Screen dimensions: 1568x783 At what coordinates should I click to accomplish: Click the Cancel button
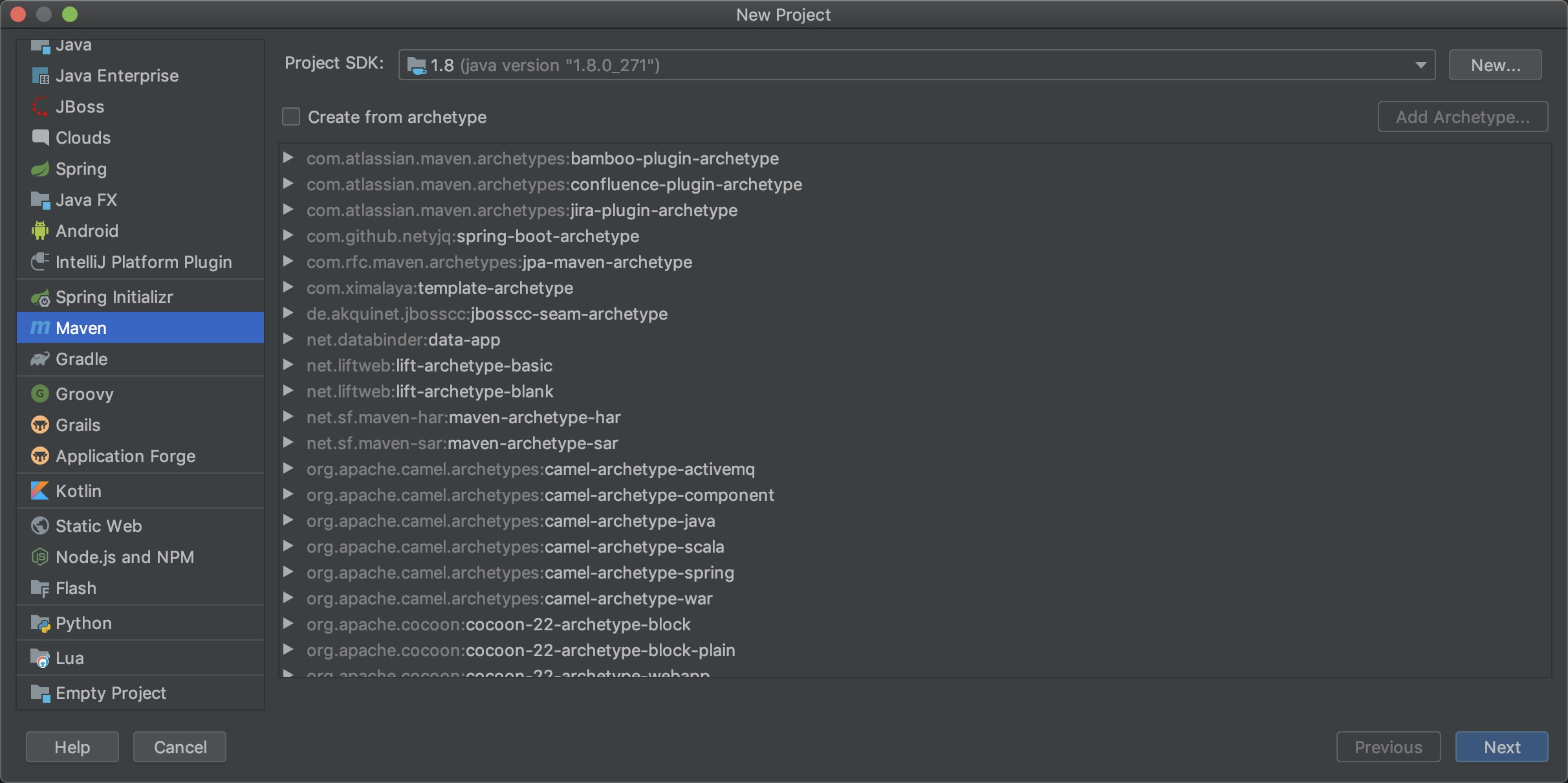tap(180, 747)
